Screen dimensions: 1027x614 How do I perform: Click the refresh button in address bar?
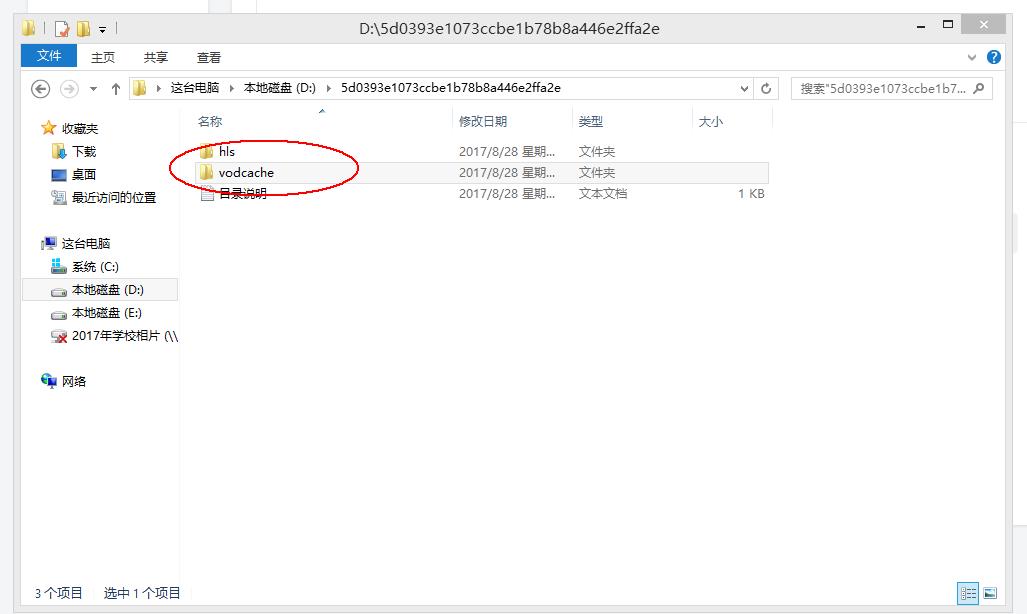click(x=767, y=88)
